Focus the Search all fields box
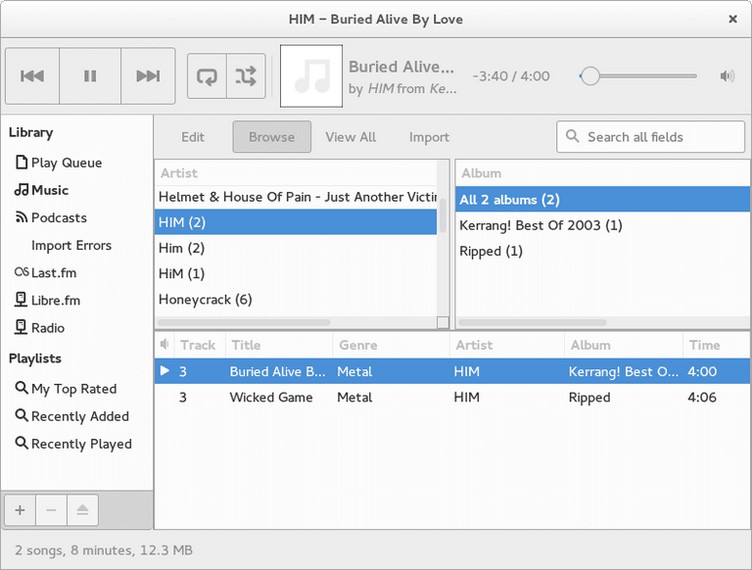Screen dimensions: 752x570 pyautogui.click(x=650, y=137)
